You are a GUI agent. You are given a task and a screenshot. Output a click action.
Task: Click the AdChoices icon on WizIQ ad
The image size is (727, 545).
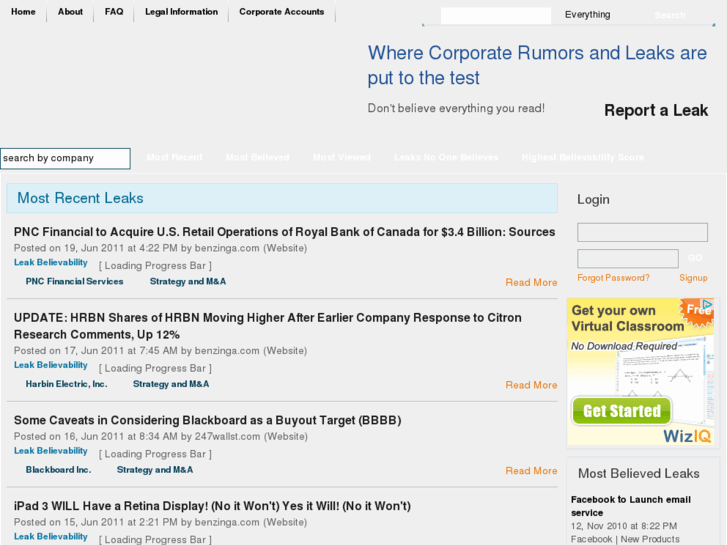[x=708, y=304]
